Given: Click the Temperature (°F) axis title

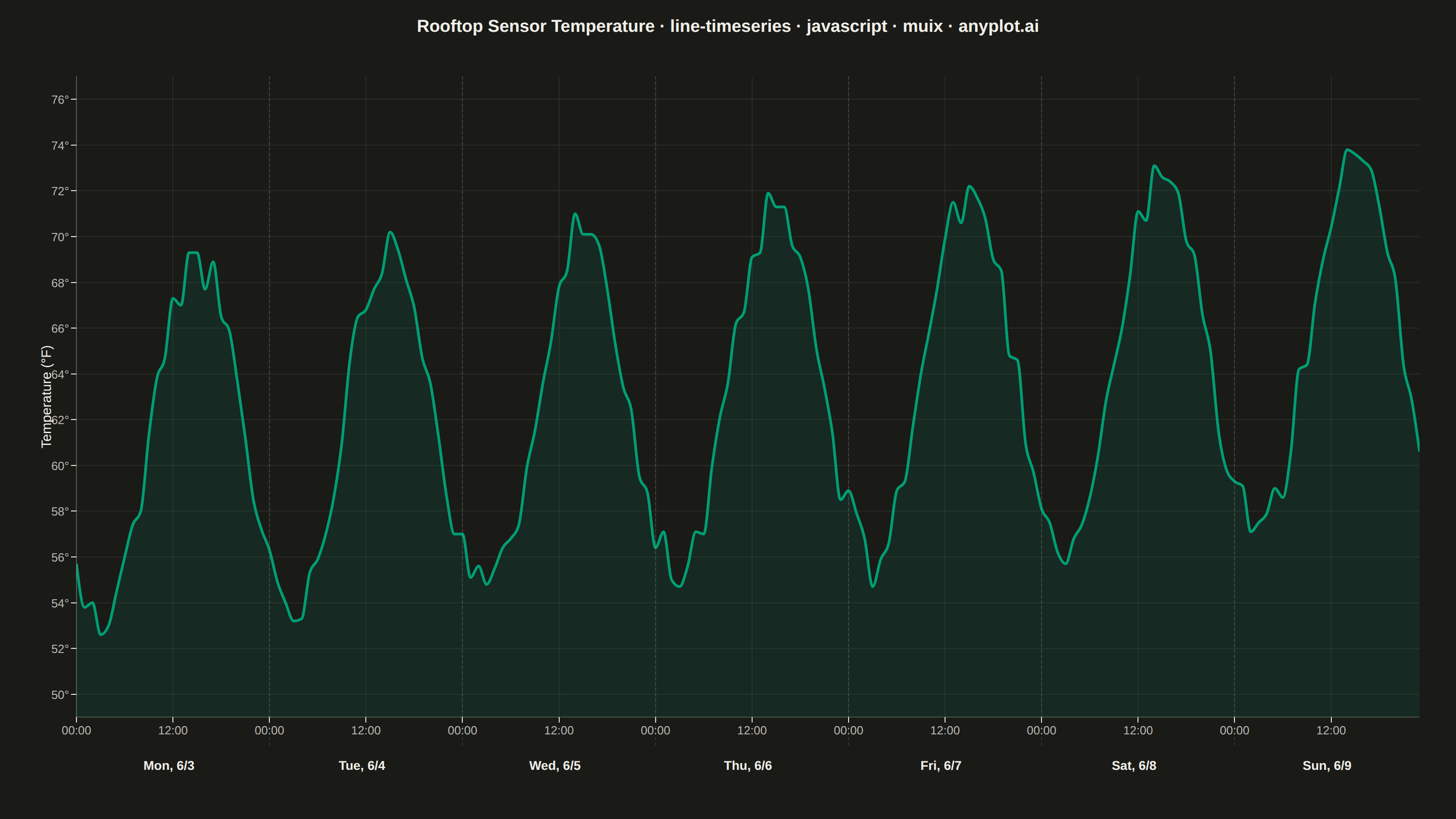Looking at the screenshot, I should (46, 397).
